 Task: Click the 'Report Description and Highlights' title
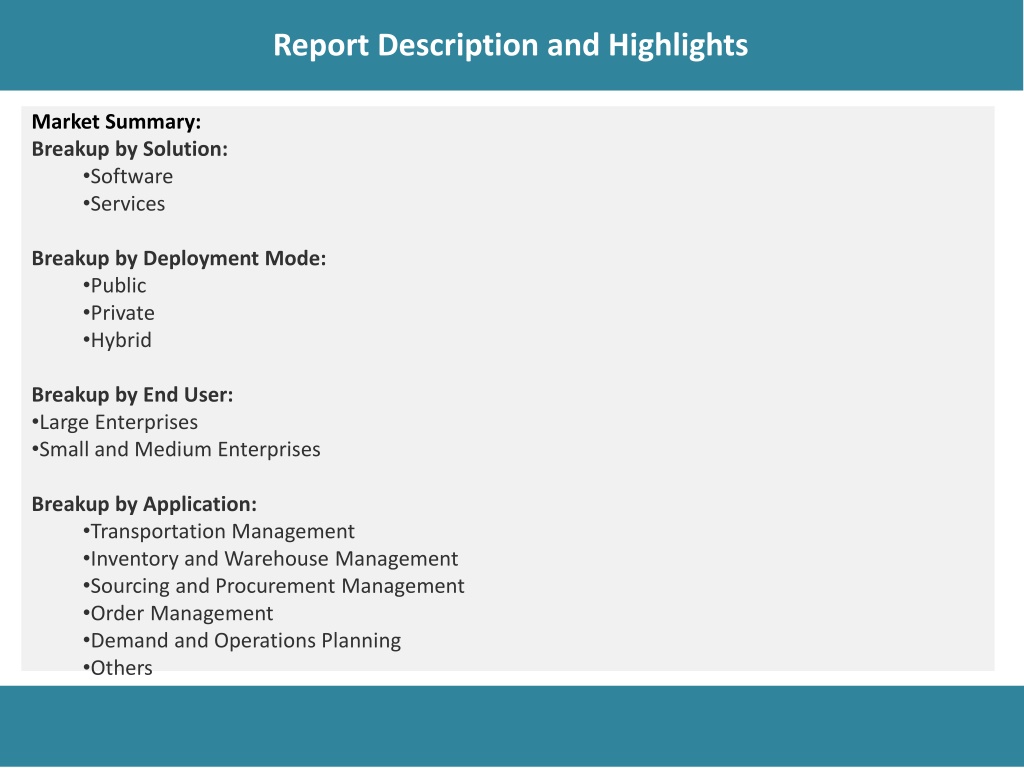pos(510,46)
